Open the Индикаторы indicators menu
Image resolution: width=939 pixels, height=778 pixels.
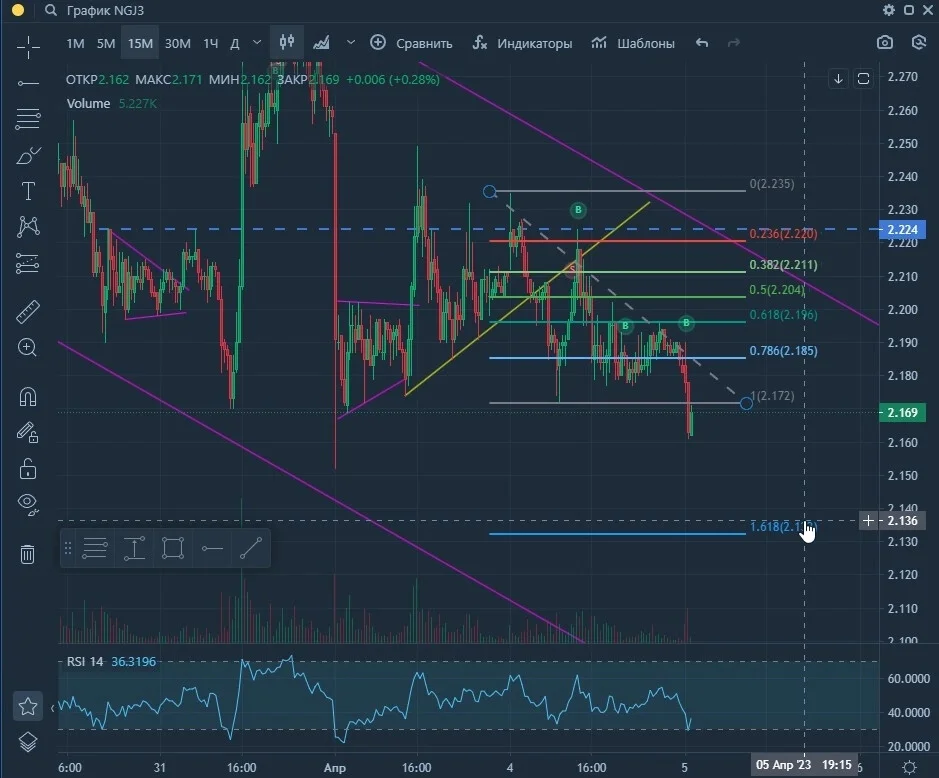(522, 43)
